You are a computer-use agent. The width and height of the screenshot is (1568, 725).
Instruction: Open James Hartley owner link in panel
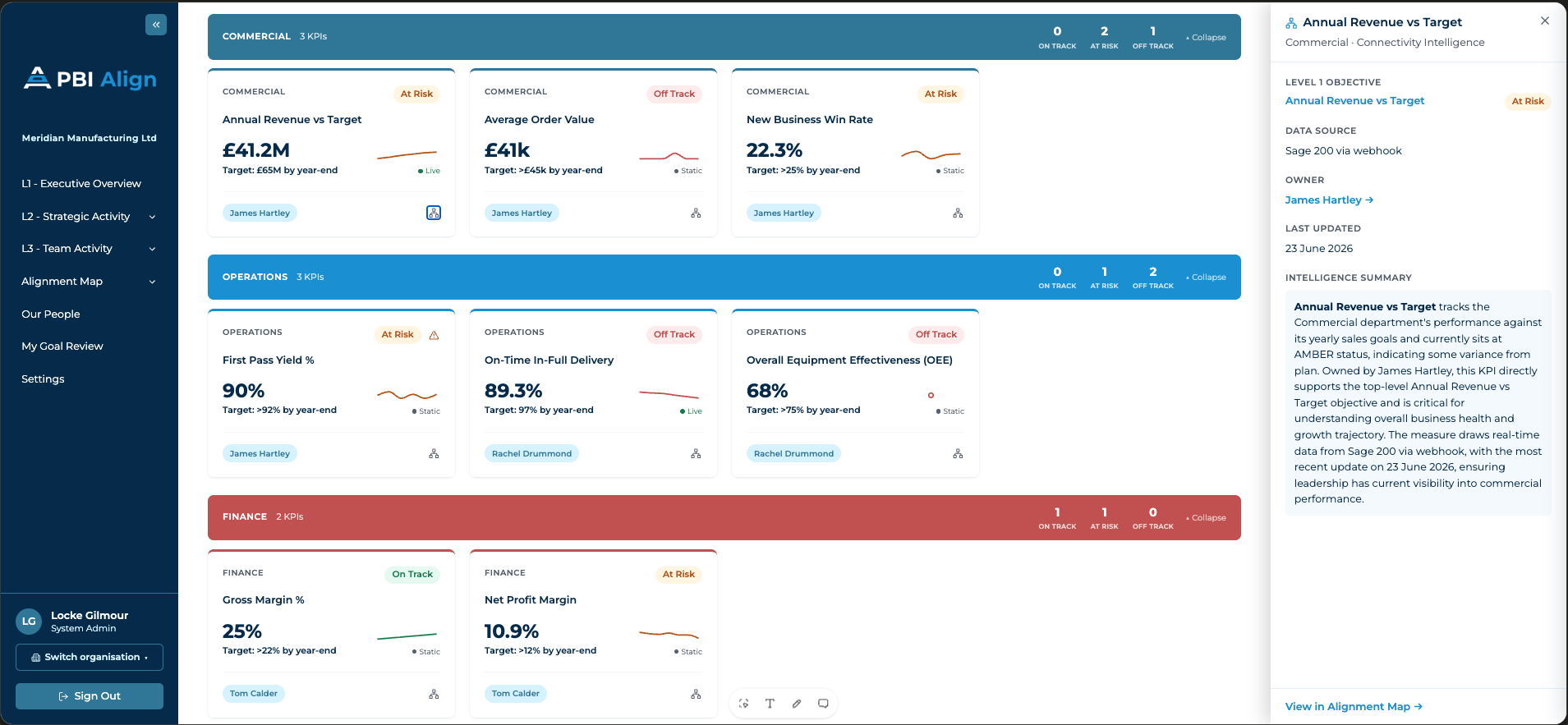[x=1329, y=200]
